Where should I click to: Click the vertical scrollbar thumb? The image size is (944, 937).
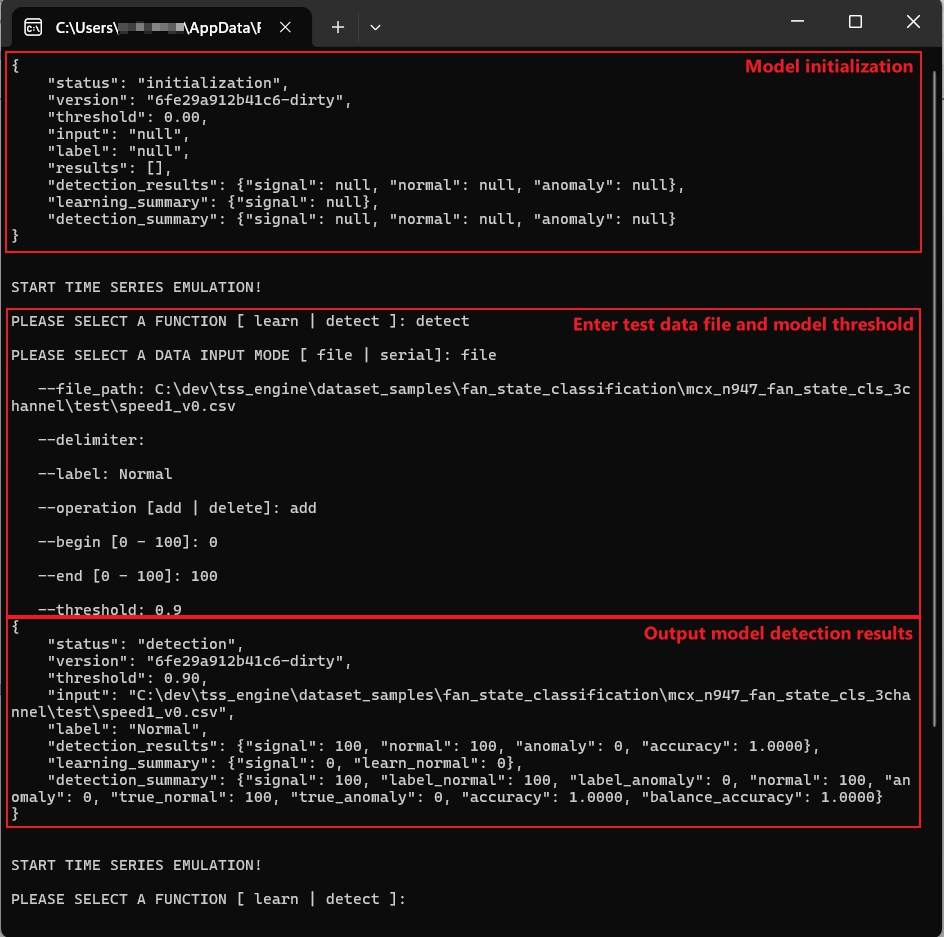[936, 400]
